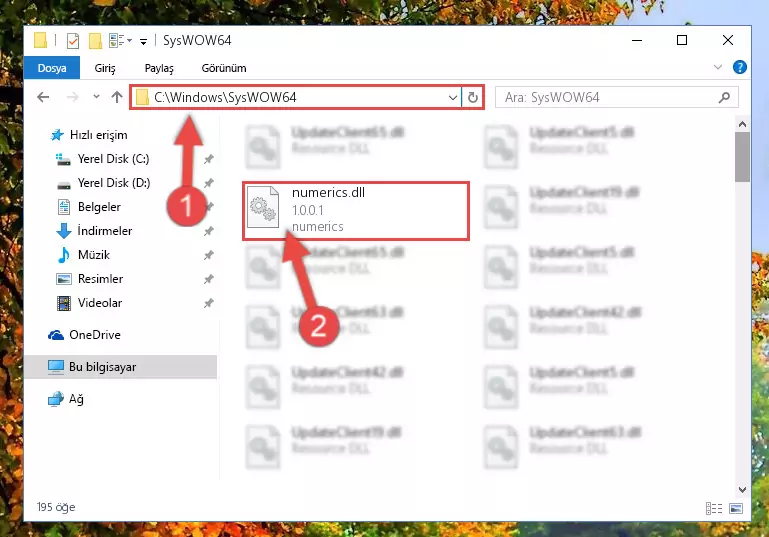The height and width of the screenshot is (537, 769).
Task: Click the pin icon beside İndirmeler
Action: click(208, 231)
